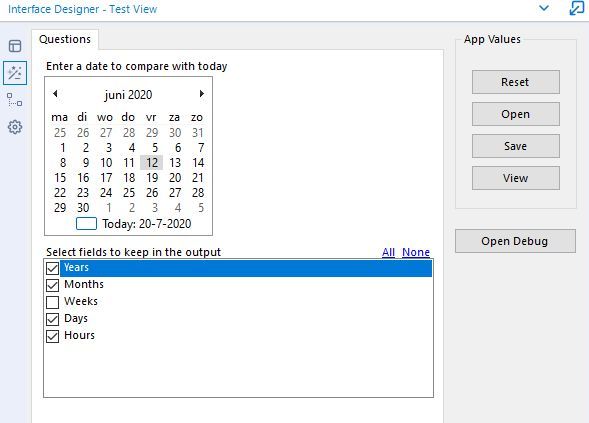Select all fields with All link
The width and height of the screenshot is (589, 423).
point(388,252)
